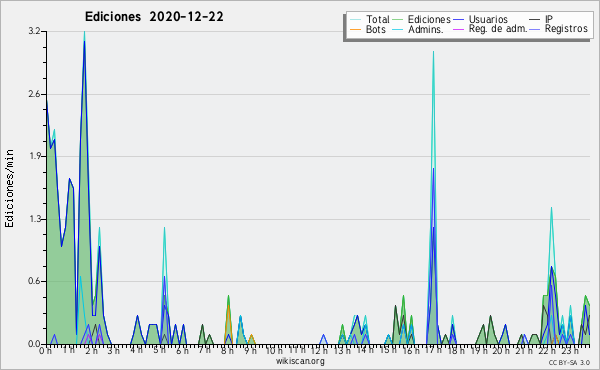
Task: Click the Total legend color line
Action: [355, 20]
